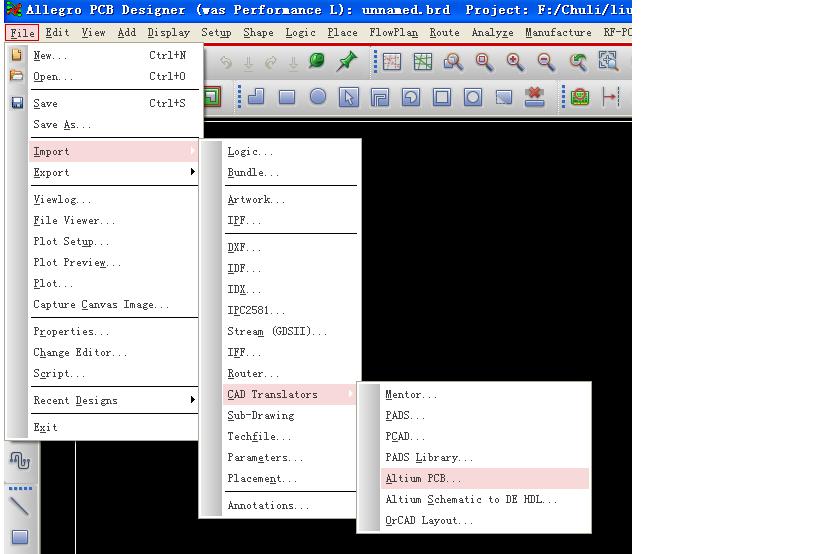Screen dimensions: 840x554
Task: Open the Manufacture menu
Action: (558, 33)
